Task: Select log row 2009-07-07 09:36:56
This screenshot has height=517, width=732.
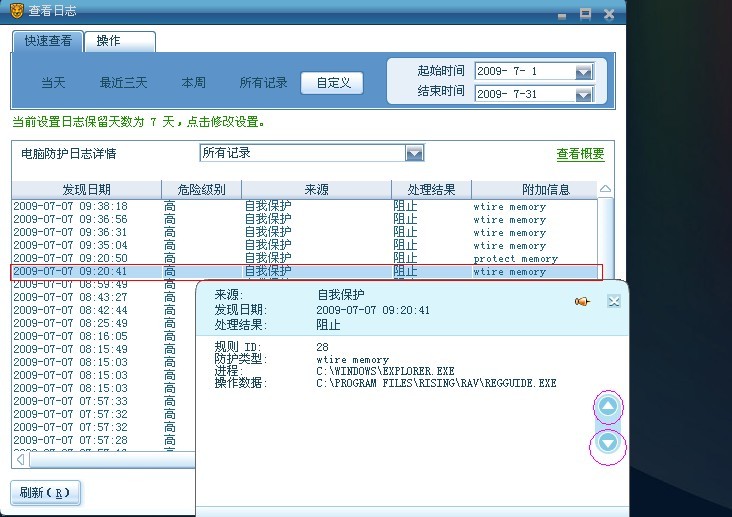Action: pos(304,220)
